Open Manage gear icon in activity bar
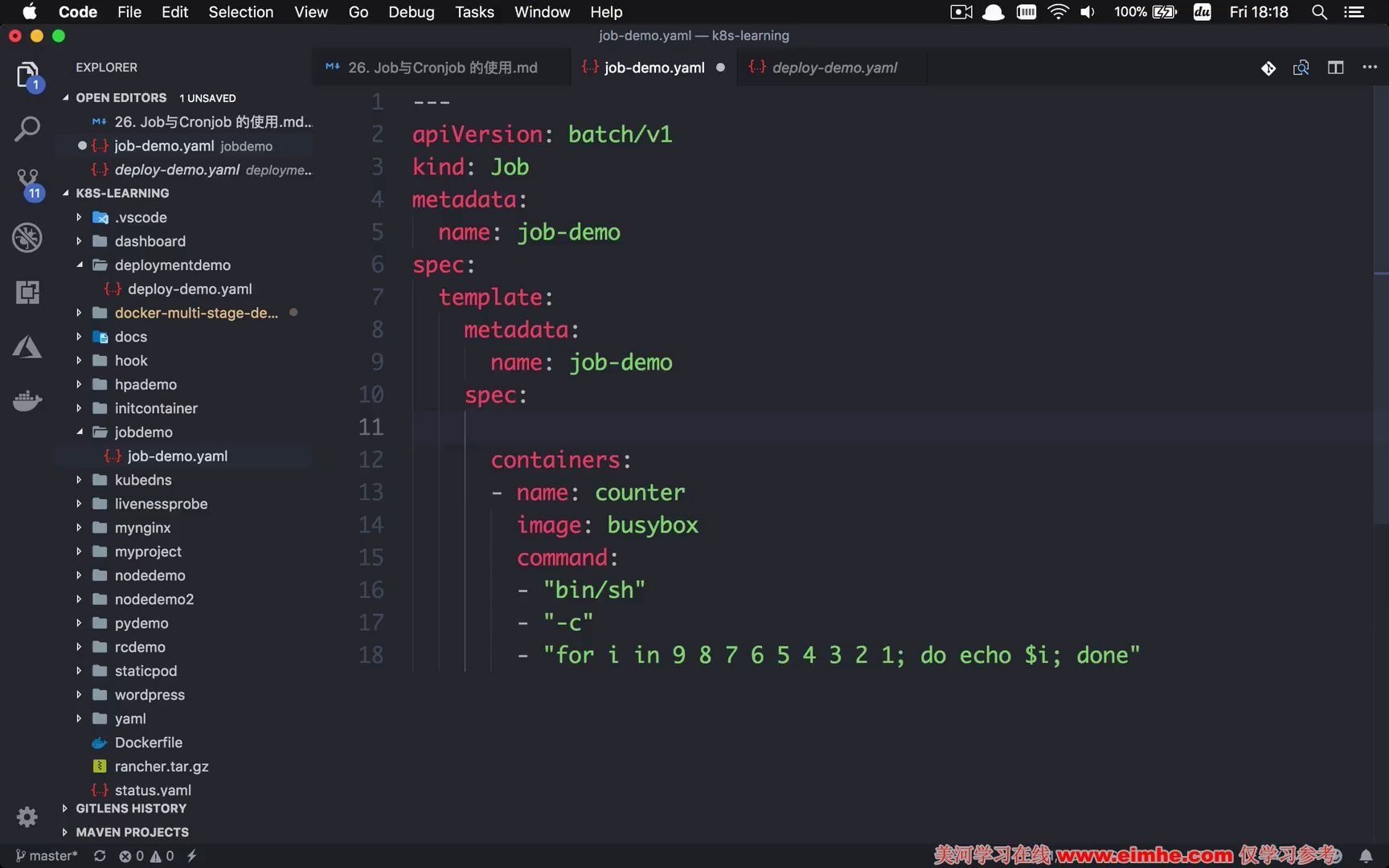The image size is (1389, 868). [x=27, y=817]
